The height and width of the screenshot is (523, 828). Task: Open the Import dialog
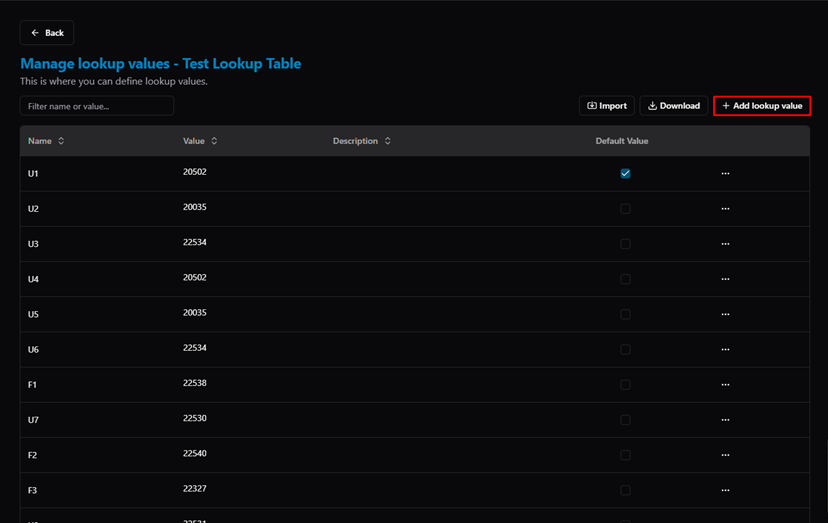[x=607, y=106]
